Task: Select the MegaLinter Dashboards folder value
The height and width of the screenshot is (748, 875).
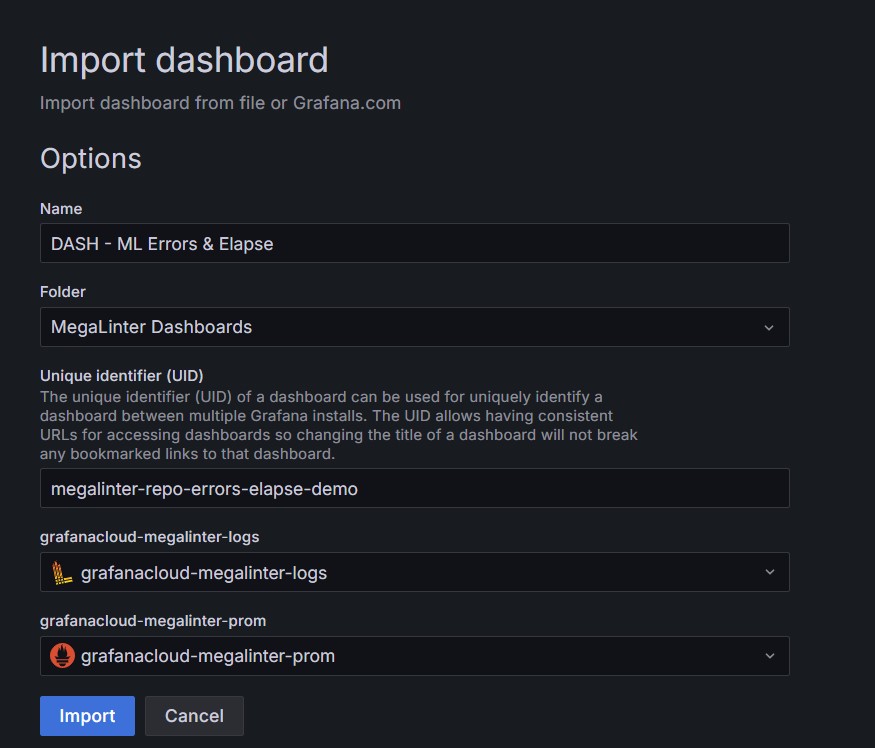Action: coord(152,327)
